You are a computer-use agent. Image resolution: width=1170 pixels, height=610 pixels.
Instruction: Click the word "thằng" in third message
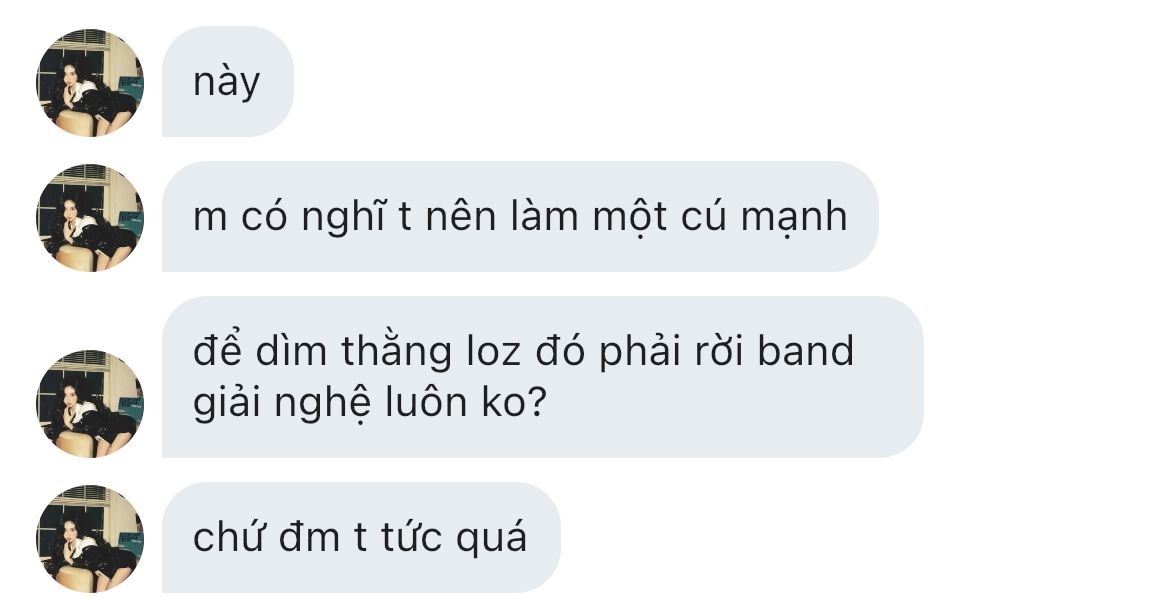(x=397, y=351)
